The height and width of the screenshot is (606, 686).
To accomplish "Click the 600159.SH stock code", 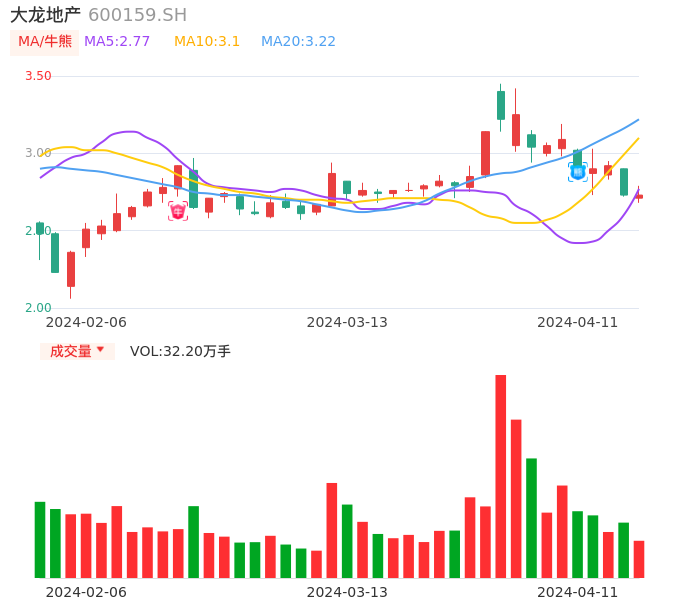I will click(x=137, y=15).
